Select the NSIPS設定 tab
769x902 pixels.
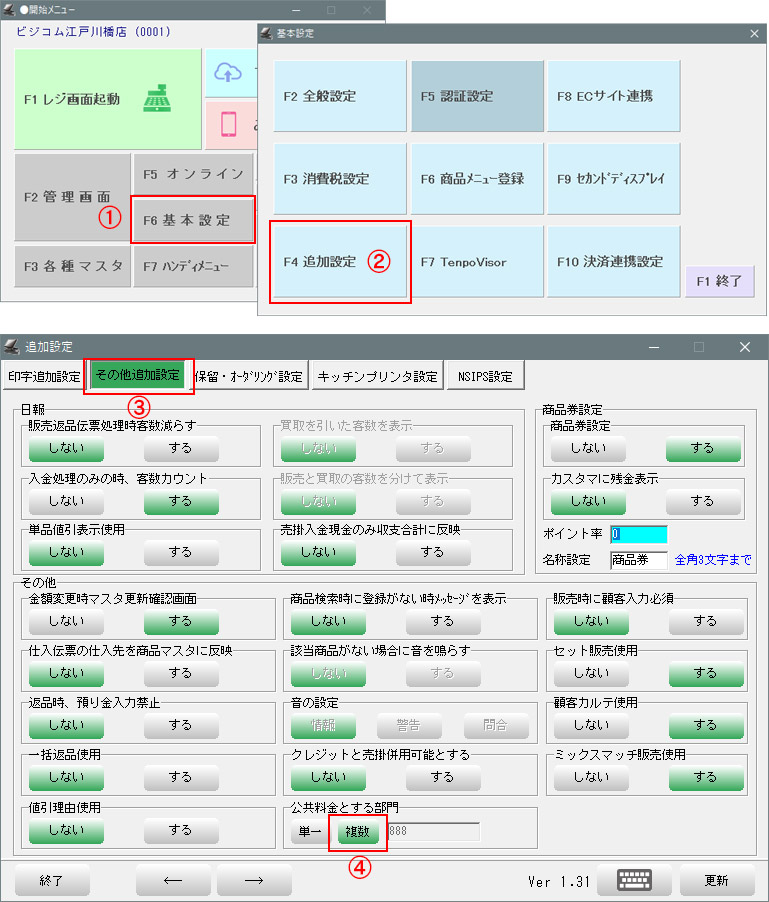(x=485, y=376)
